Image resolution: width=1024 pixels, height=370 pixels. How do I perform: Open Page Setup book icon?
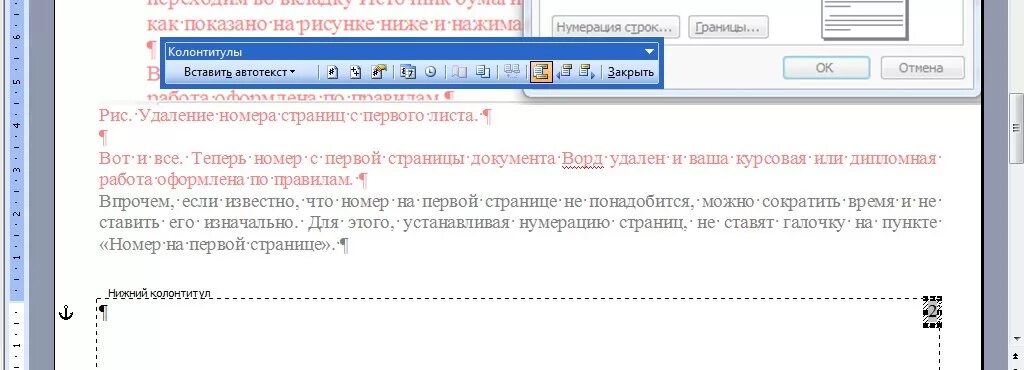(x=460, y=72)
